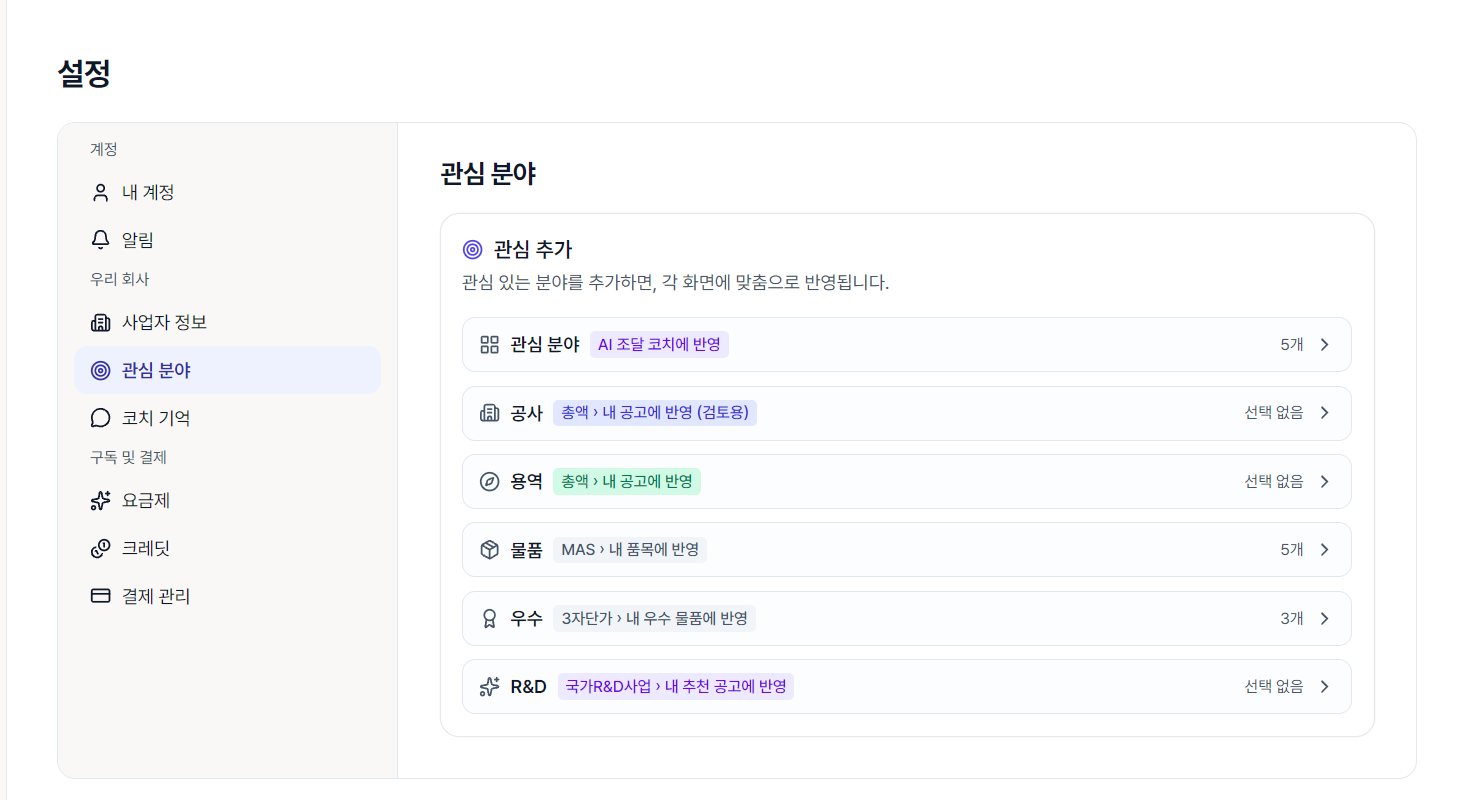Expand the R&D row chevron
Screen dimensions: 1467x800
(x=1324, y=686)
